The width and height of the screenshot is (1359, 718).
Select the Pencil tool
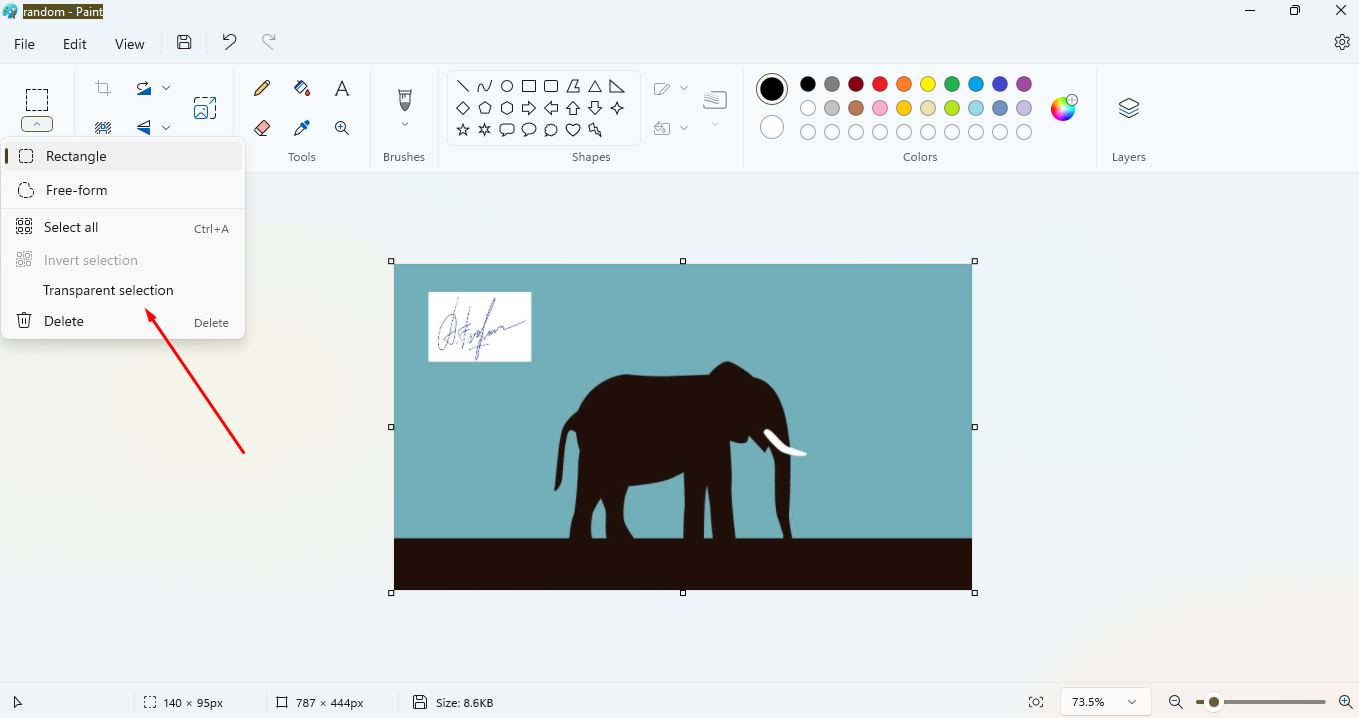point(261,88)
